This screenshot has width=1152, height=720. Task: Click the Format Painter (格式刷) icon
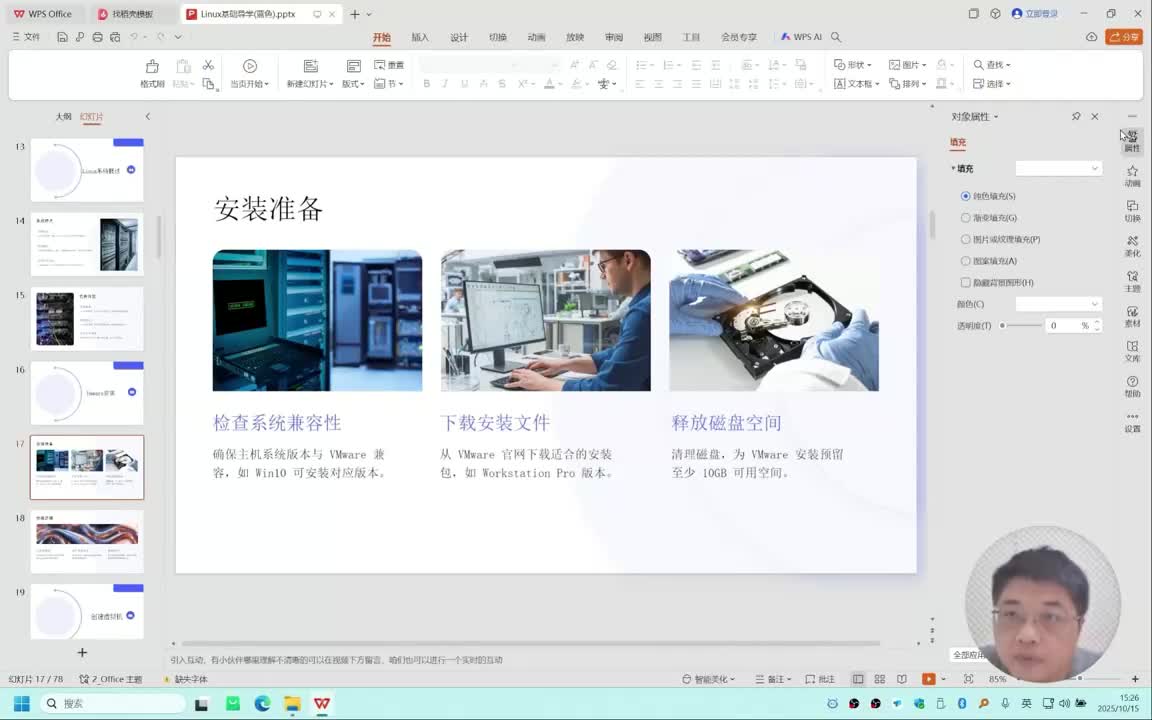[152, 67]
